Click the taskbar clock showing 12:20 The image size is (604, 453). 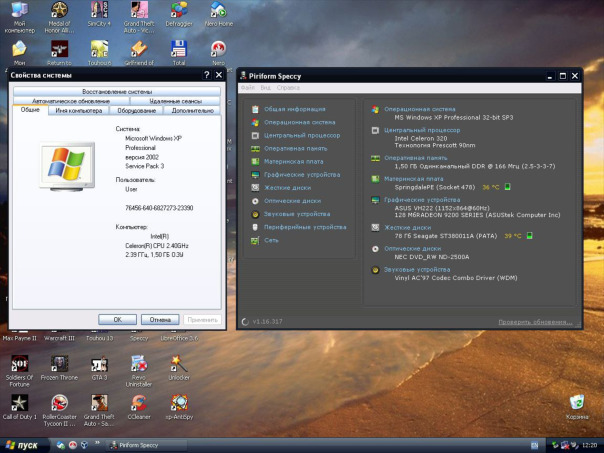click(x=589, y=446)
